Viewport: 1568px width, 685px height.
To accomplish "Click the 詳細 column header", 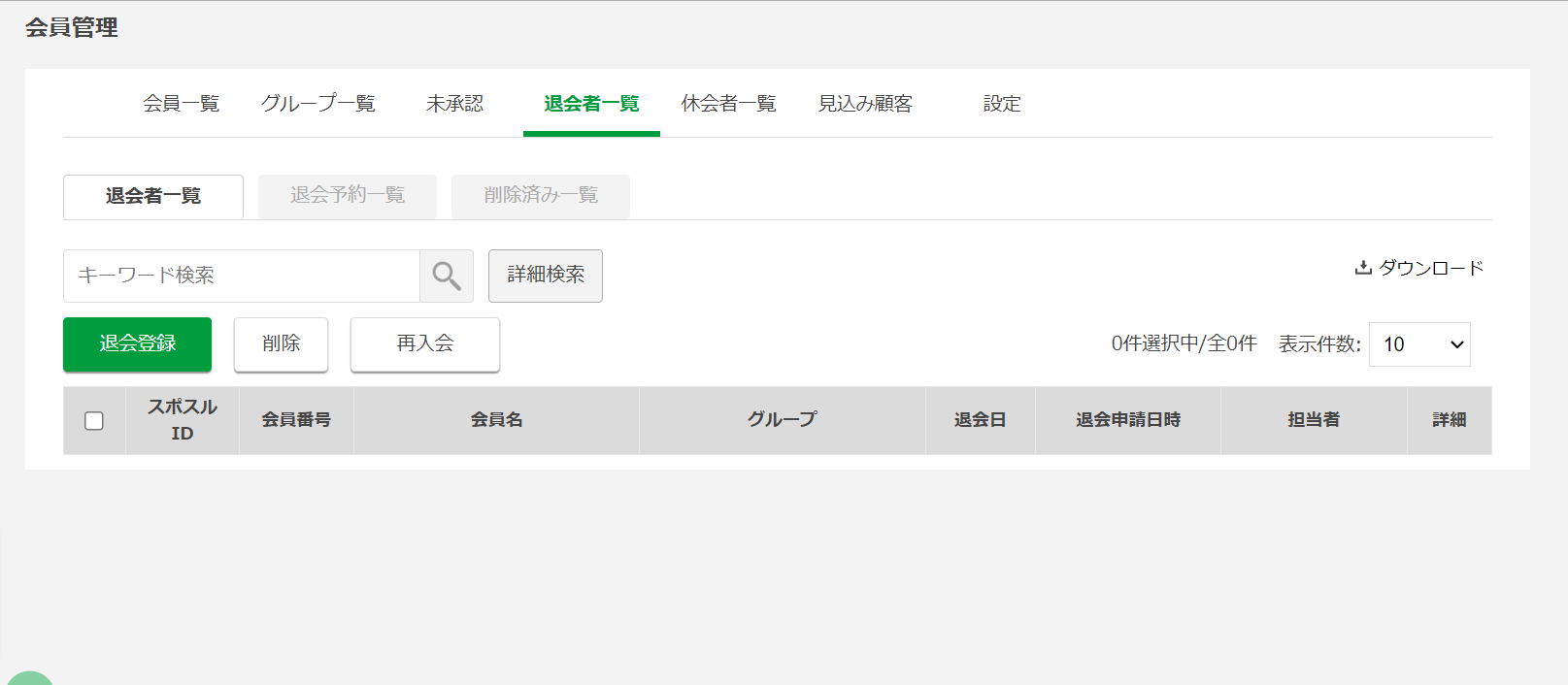I will tap(1450, 420).
